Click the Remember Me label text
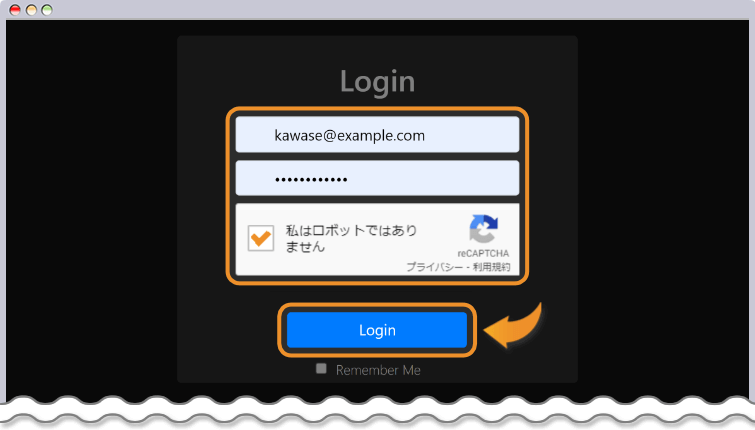 [378, 370]
